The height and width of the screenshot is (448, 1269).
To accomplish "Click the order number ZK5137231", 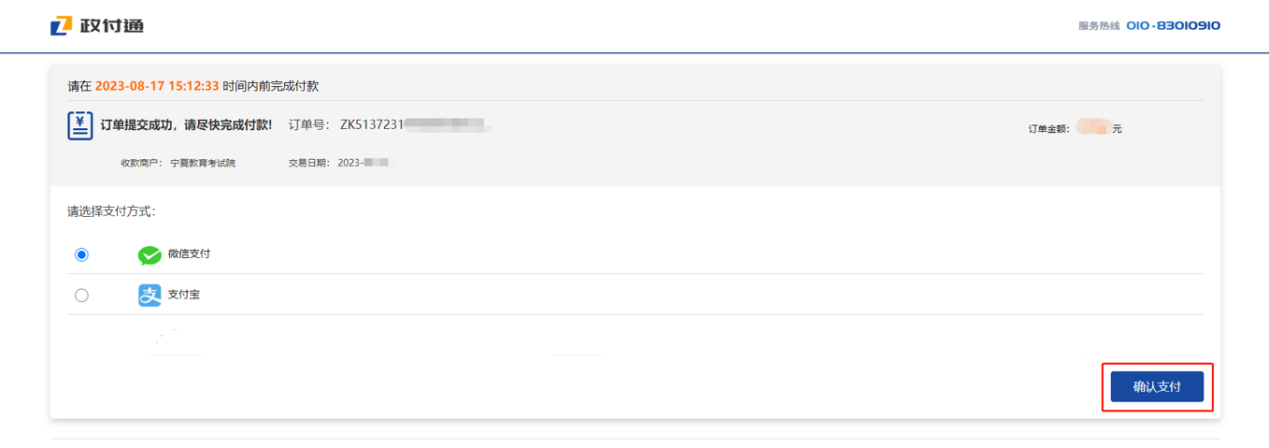I will coord(372,125).
